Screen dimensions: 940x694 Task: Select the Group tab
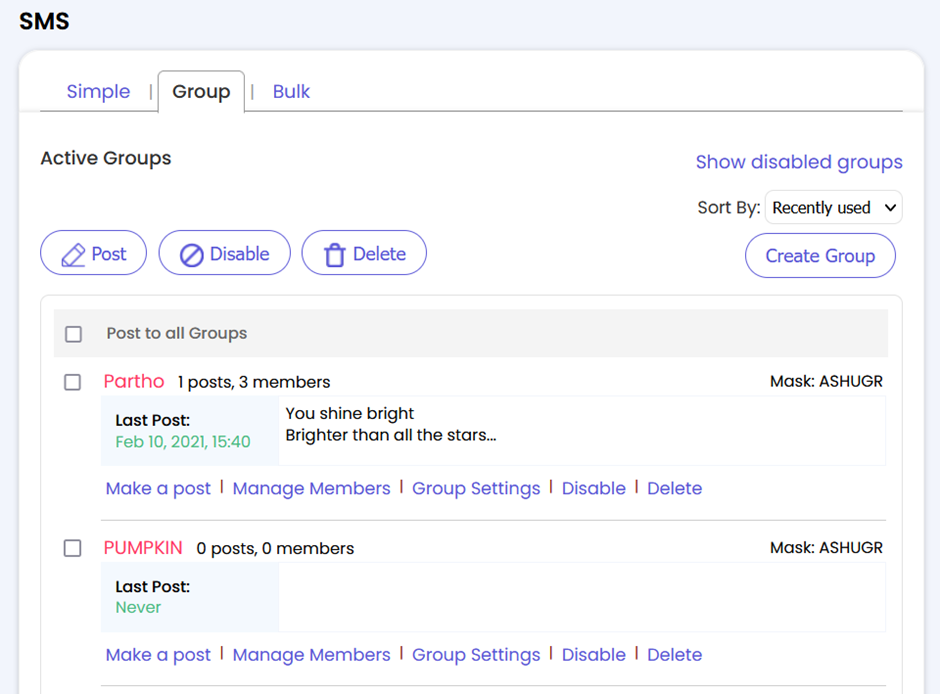click(201, 92)
